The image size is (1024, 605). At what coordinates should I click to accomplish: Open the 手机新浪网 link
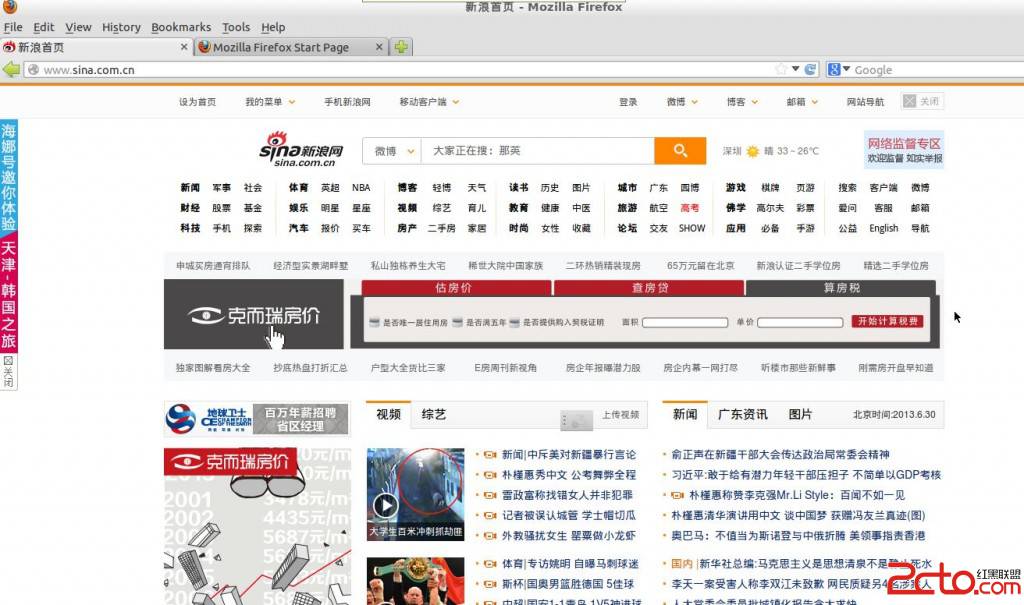coord(347,102)
